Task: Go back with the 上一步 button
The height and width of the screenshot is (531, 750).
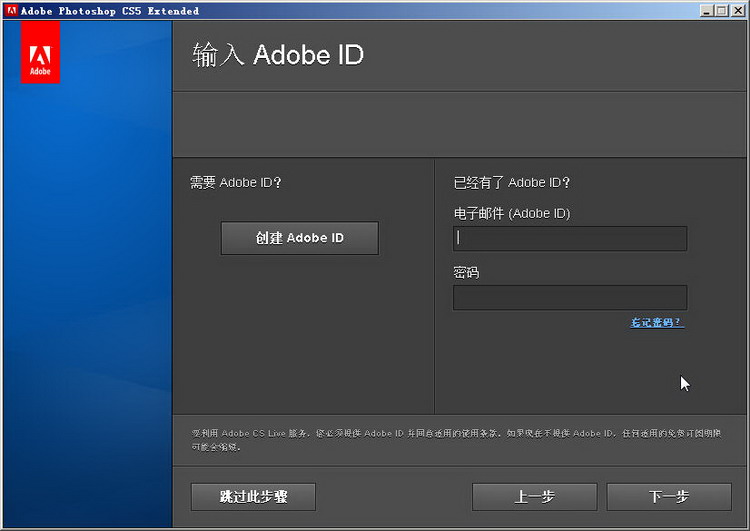Action: pyautogui.click(x=534, y=497)
